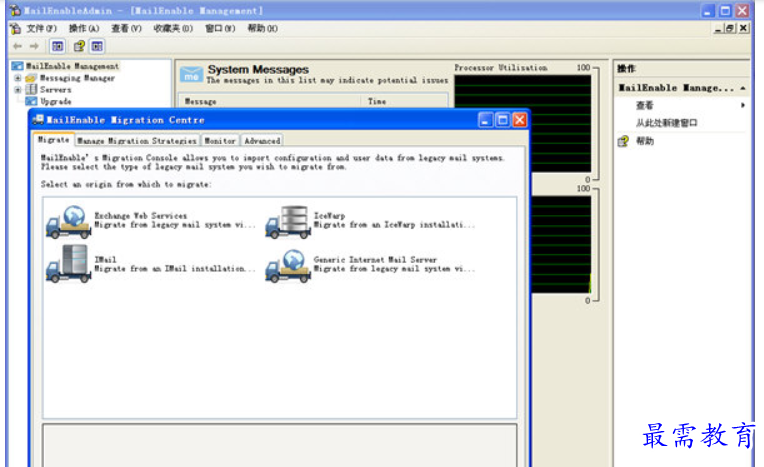Click the Message column header
Image resolution: width=764 pixels, height=467 pixels.
tap(269, 101)
